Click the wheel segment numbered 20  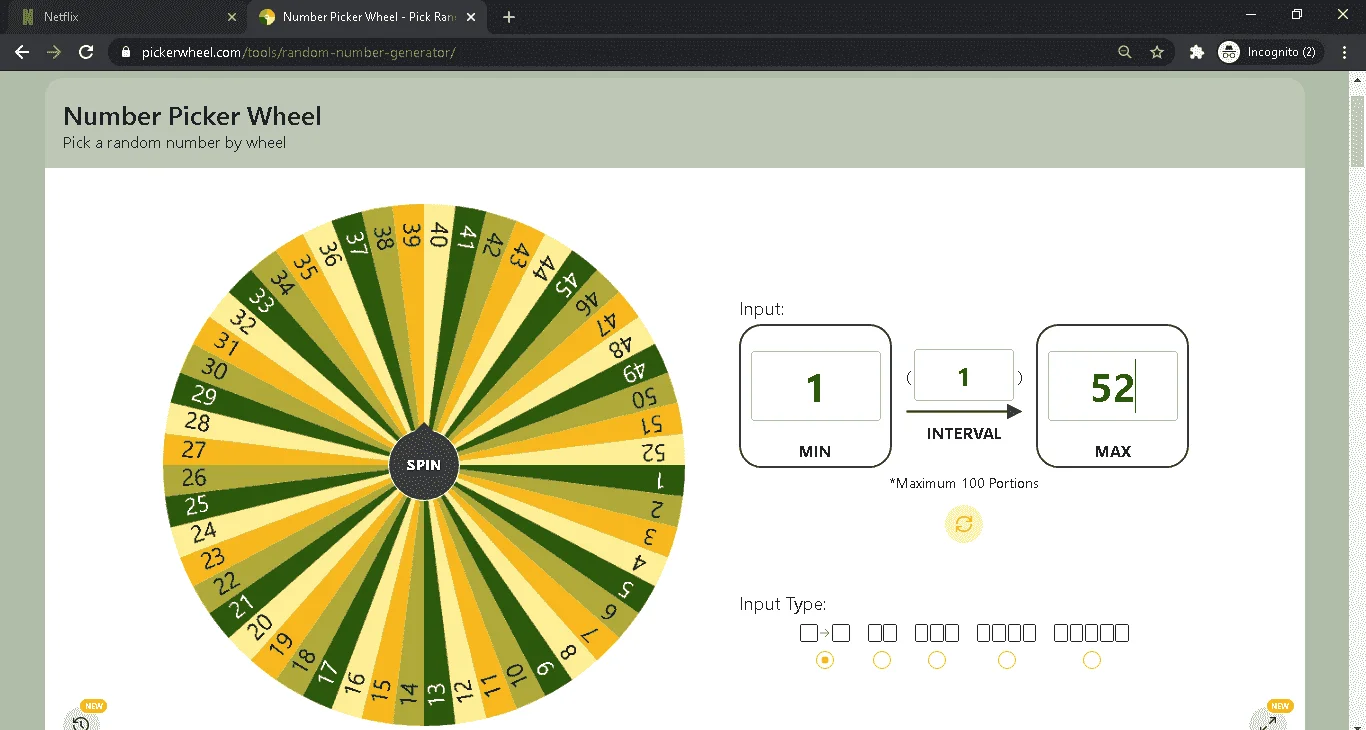coord(260,627)
